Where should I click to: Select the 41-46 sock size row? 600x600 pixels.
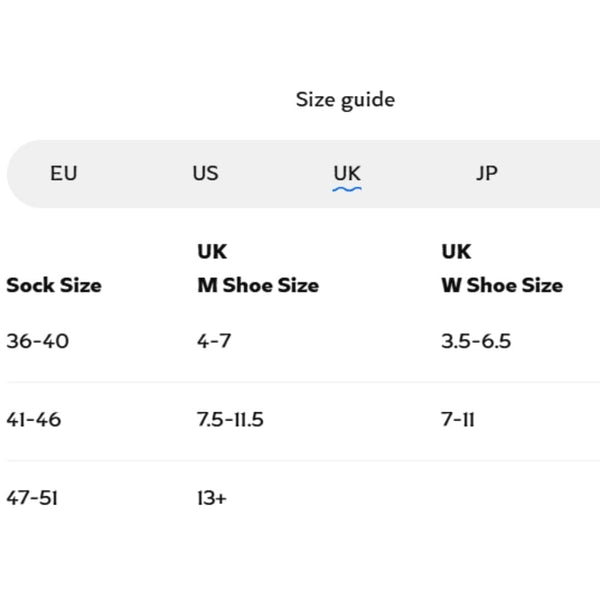[x=300, y=420]
